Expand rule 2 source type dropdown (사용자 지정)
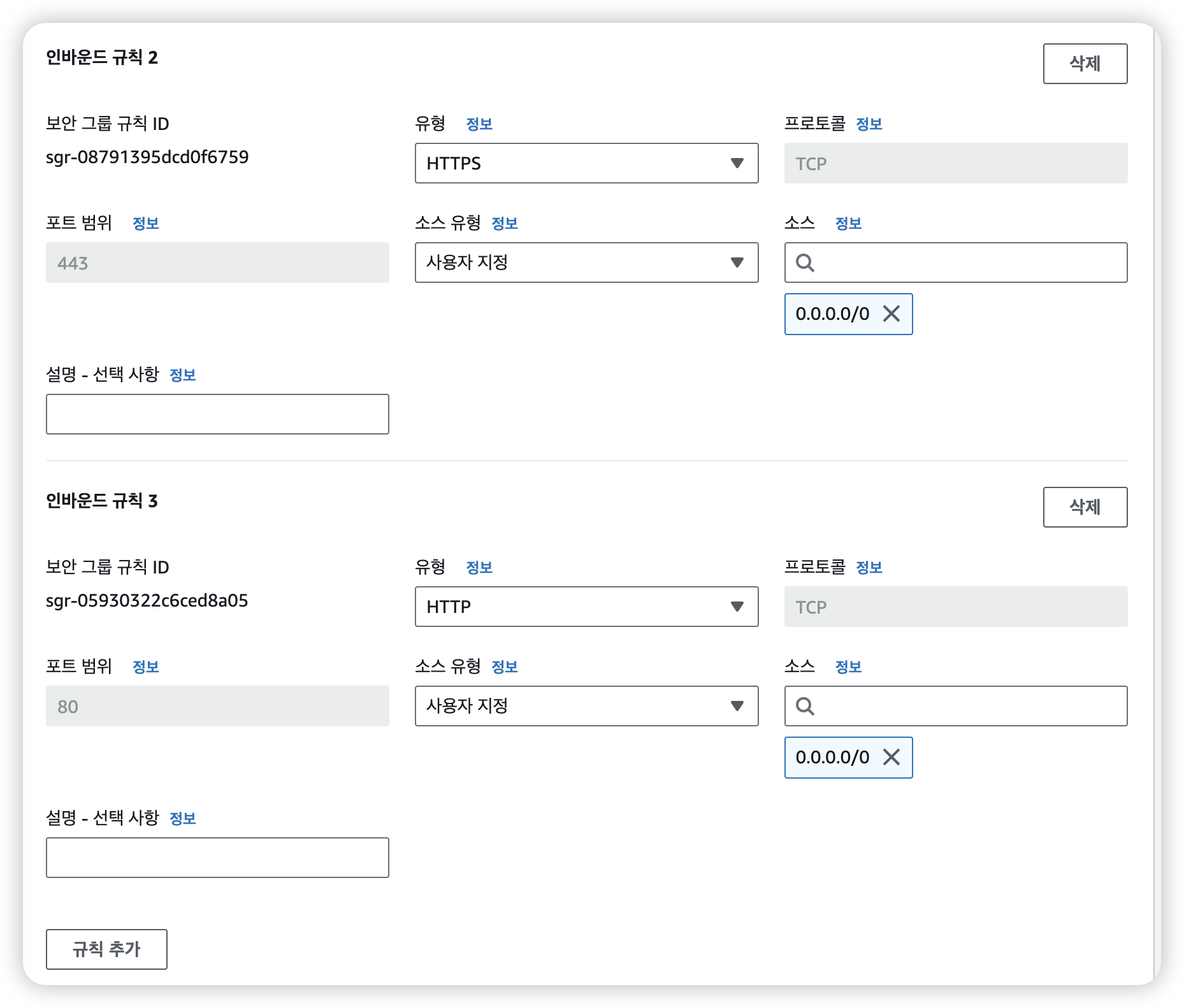The height and width of the screenshot is (1008, 1184). pyautogui.click(x=586, y=263)
